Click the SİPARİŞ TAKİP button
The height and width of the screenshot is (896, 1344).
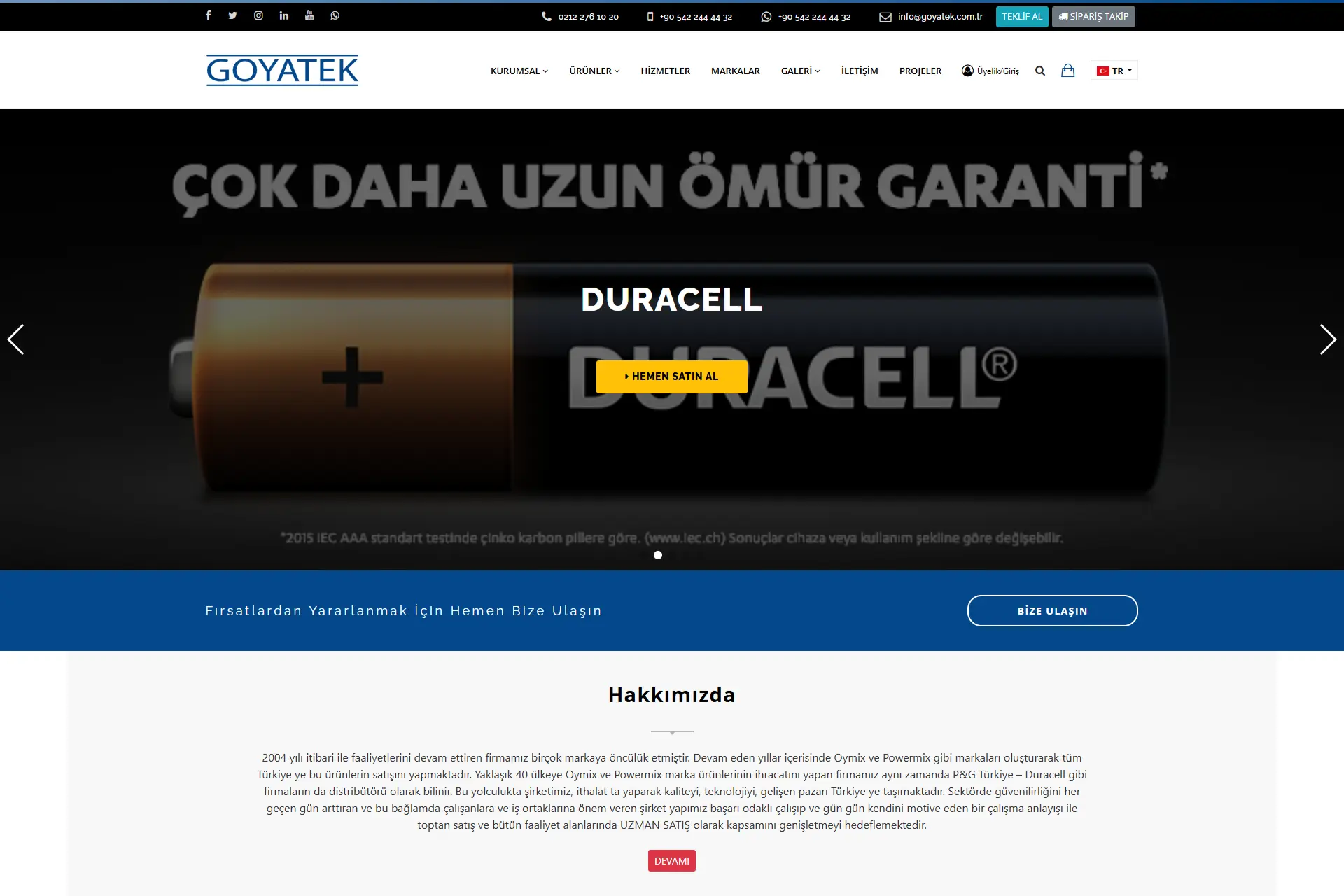click(x=1093, y=17)
